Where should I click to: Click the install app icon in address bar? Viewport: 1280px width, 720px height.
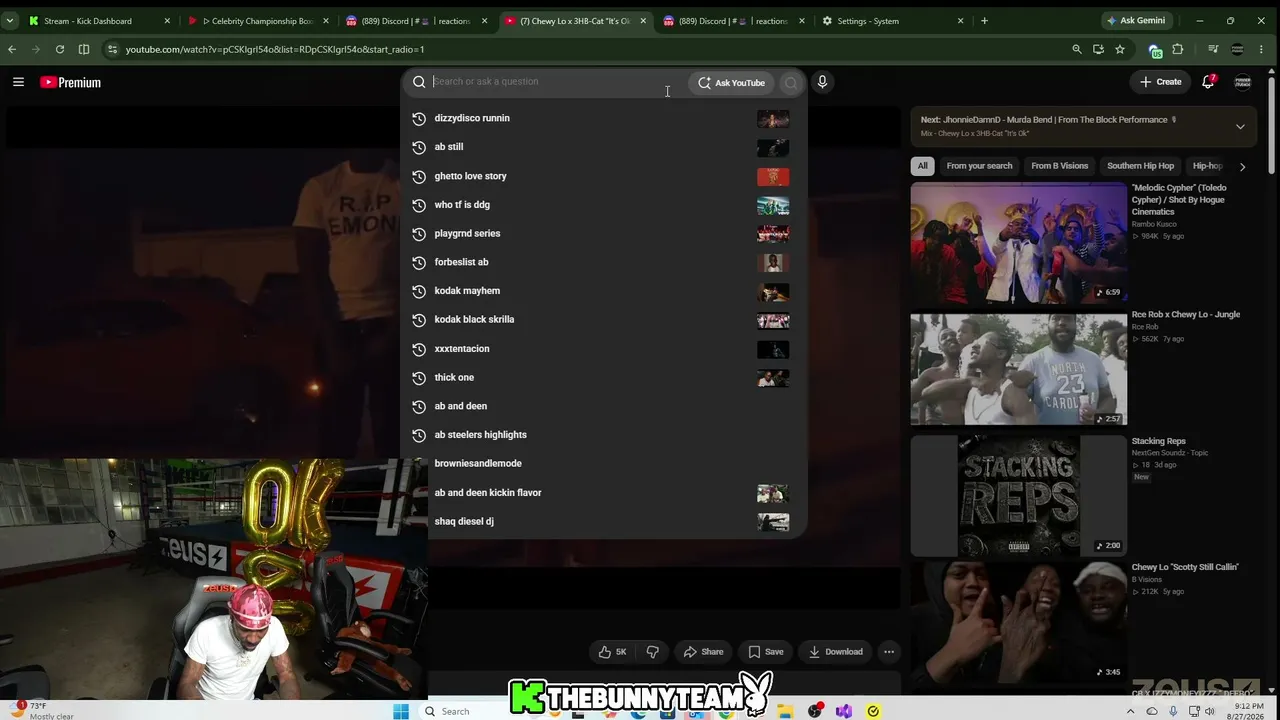tap(1098, 49)
